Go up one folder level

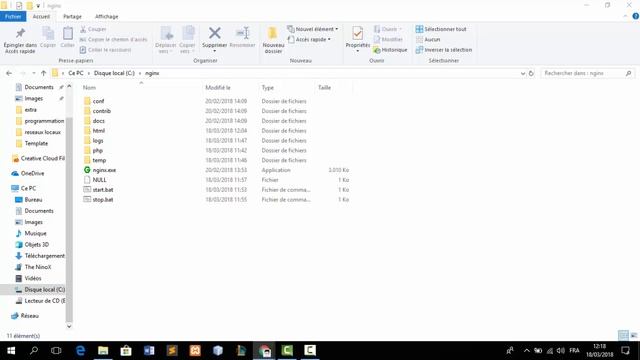click(x=43, y=73)
